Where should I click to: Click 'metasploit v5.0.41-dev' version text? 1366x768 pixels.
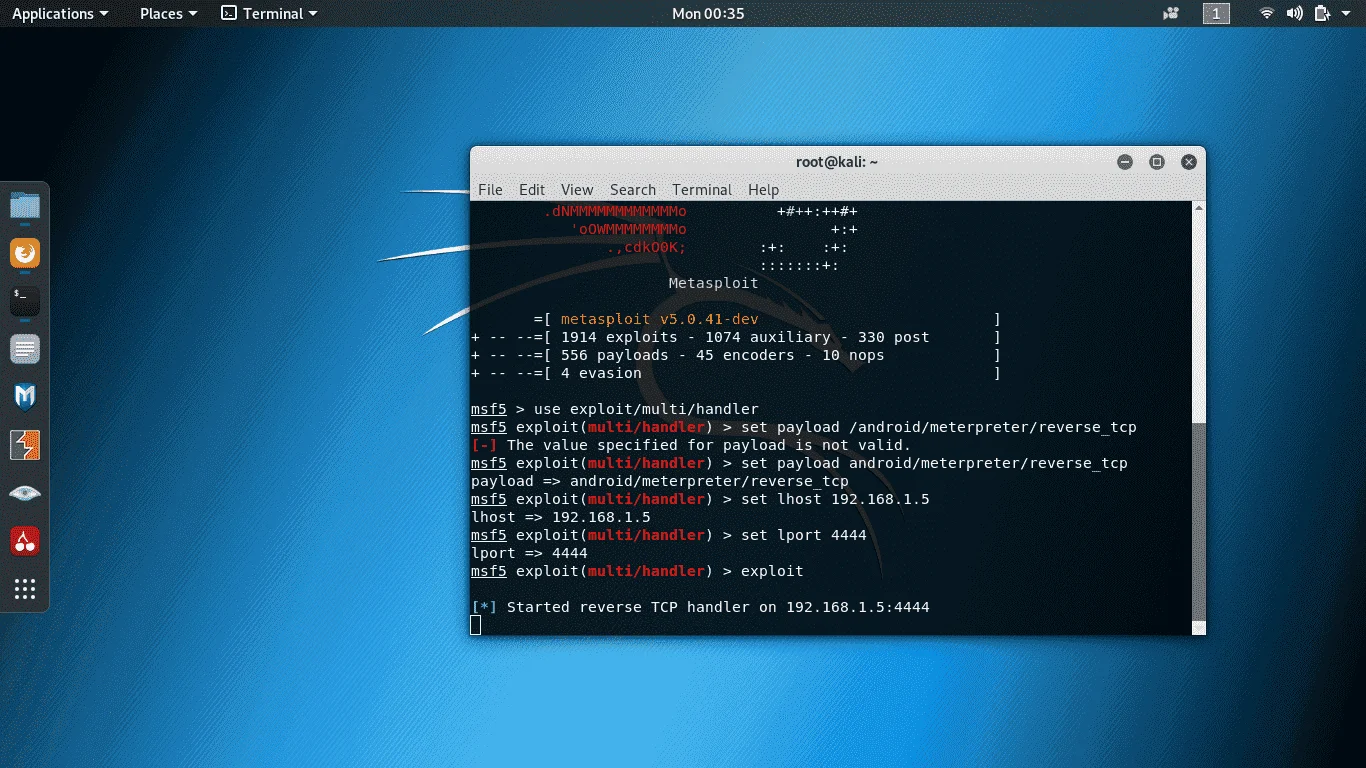coord(659,319)
